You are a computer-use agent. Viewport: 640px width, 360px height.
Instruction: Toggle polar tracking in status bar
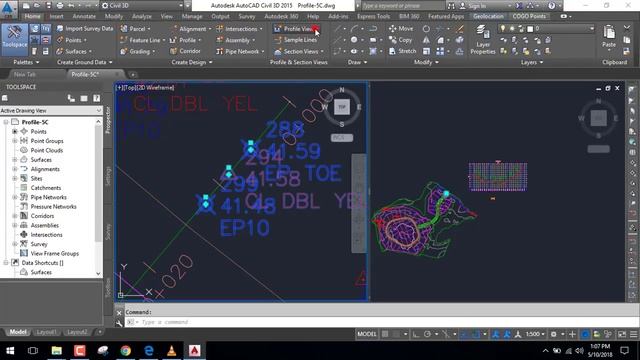tap(427, 334)
